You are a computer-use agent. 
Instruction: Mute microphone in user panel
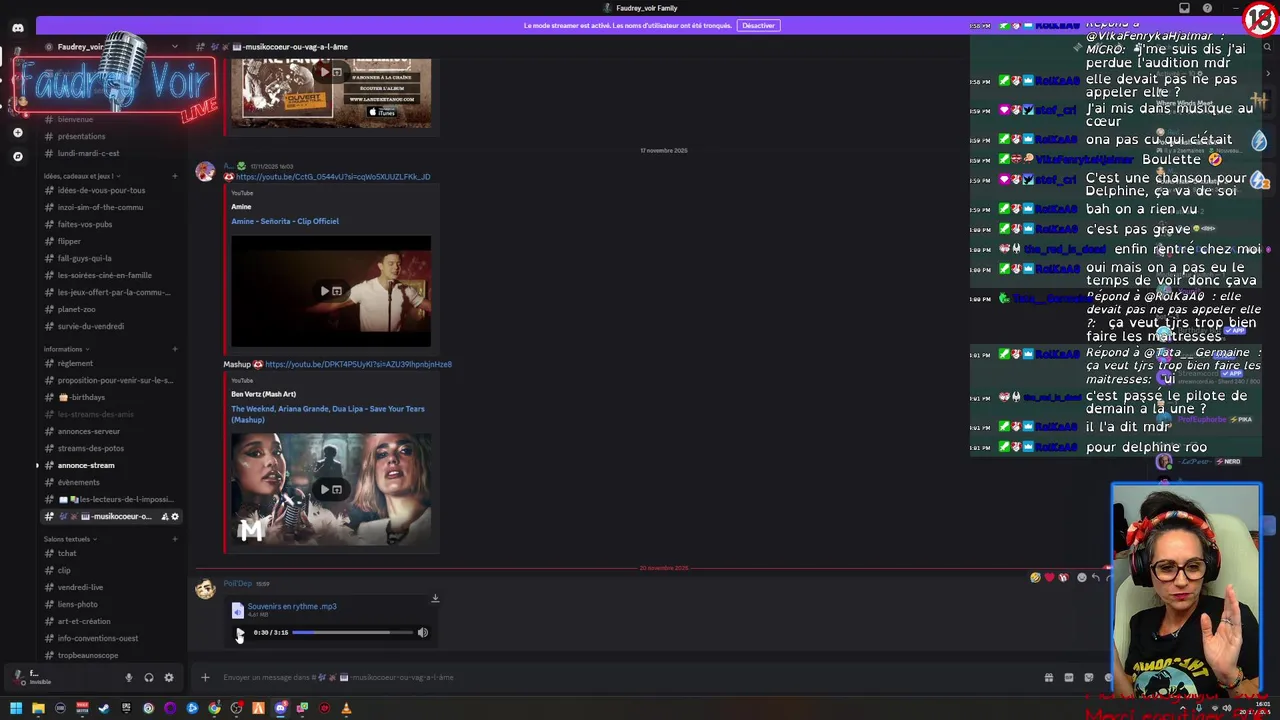pyautogui.click(x=128, y=678)
